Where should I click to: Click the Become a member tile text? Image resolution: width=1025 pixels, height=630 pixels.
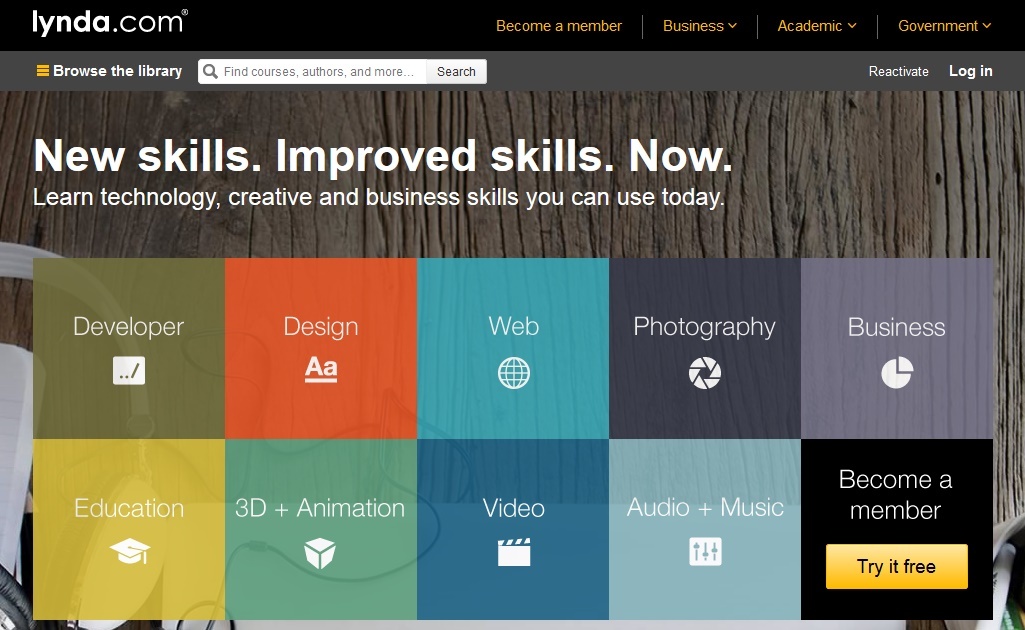[896, 495]
